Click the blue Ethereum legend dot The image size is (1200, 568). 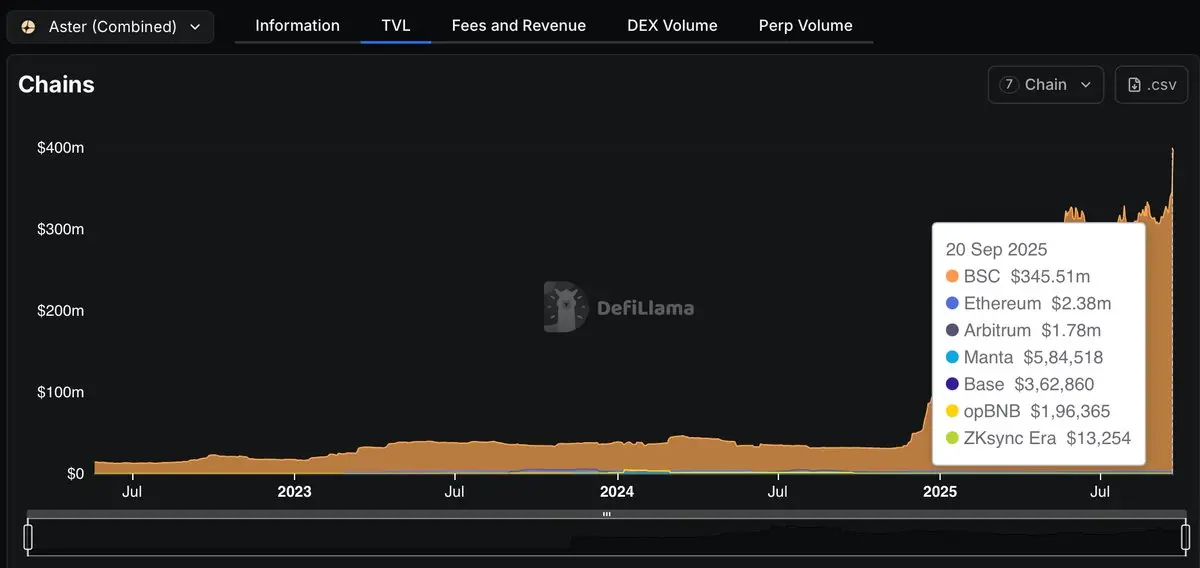[x=952, y=303]
